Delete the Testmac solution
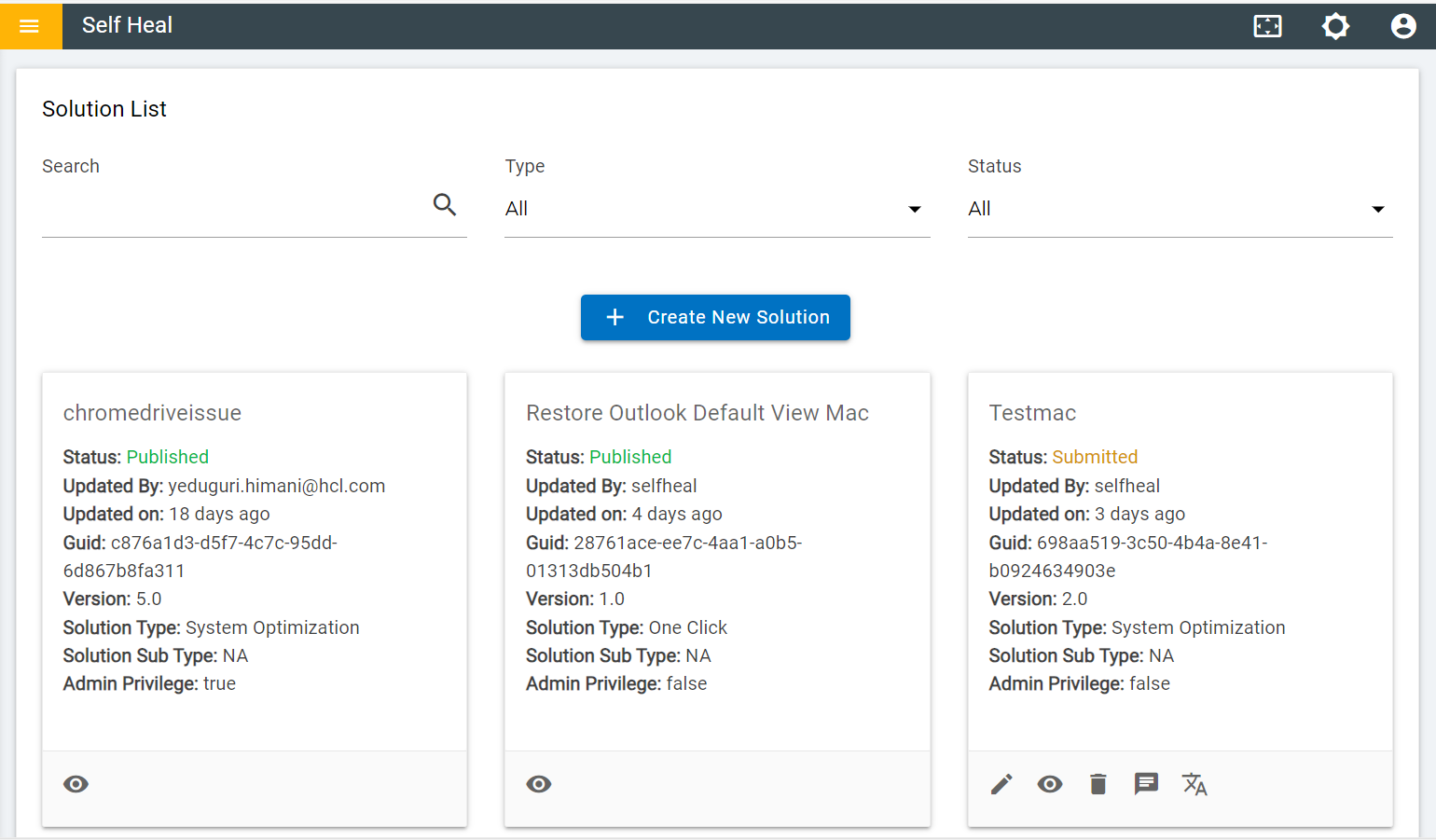Image resolution: width=1436 pixels, height=840 pixels. pyautogui.click(x=1098, y=784)
